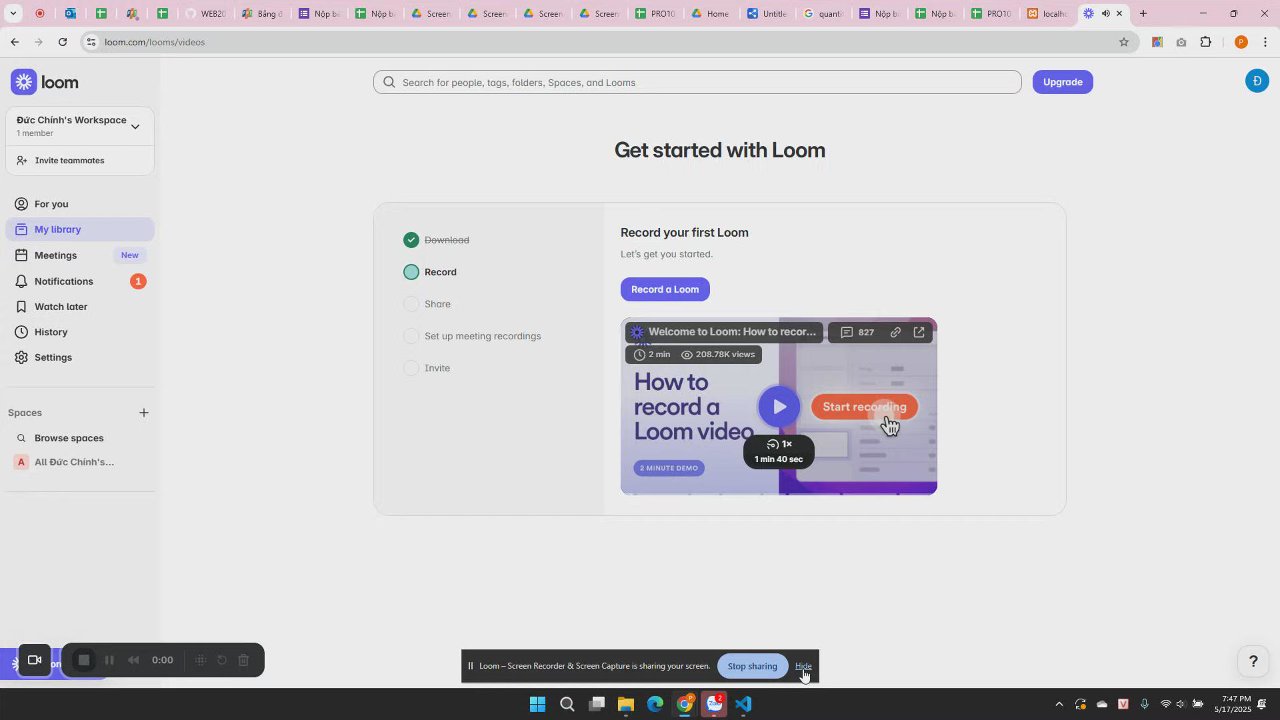Play the Welcome to Loom video
Viewport: 1280px width, 720px height.
coord(779,406)
